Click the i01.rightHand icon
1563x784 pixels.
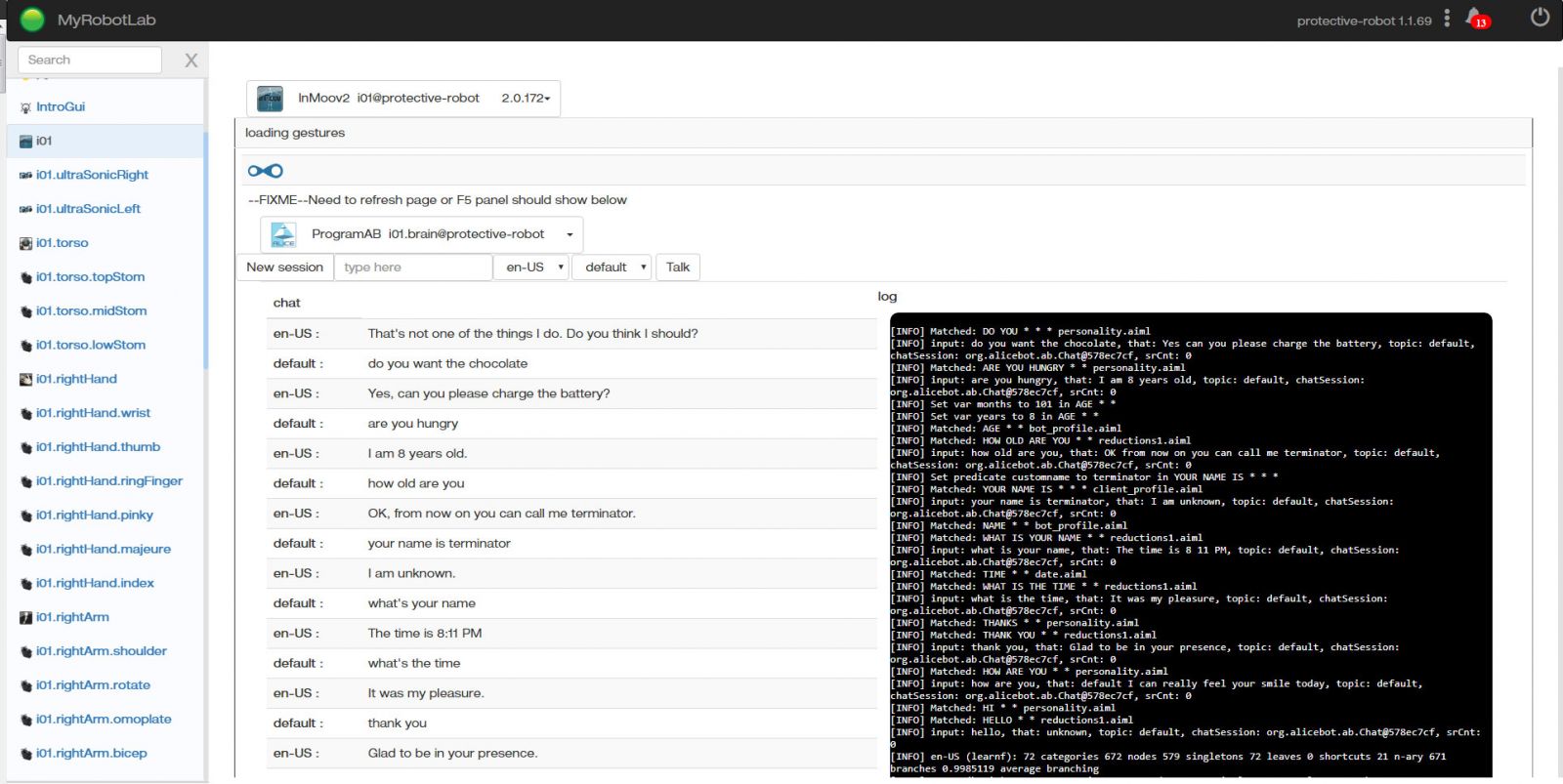click(x=25, y=379)
